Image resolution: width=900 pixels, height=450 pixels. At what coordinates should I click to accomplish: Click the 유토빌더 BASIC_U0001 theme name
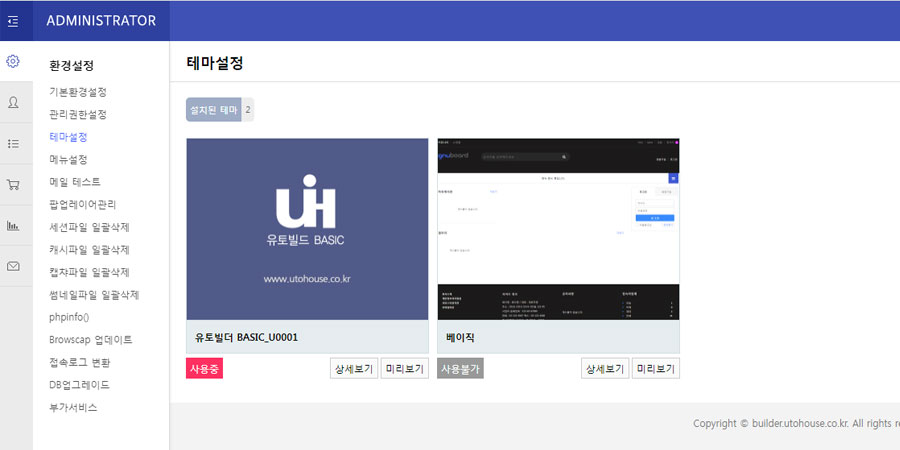(246, 338)
